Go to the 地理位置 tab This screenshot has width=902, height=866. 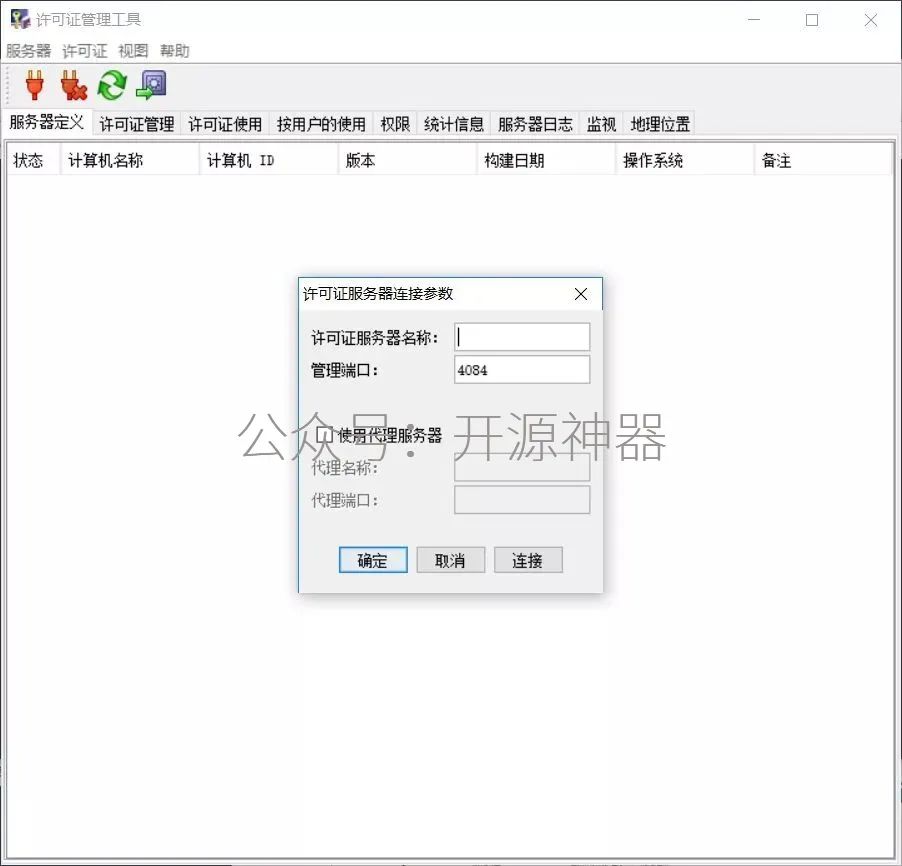click(x=660, y=124)
